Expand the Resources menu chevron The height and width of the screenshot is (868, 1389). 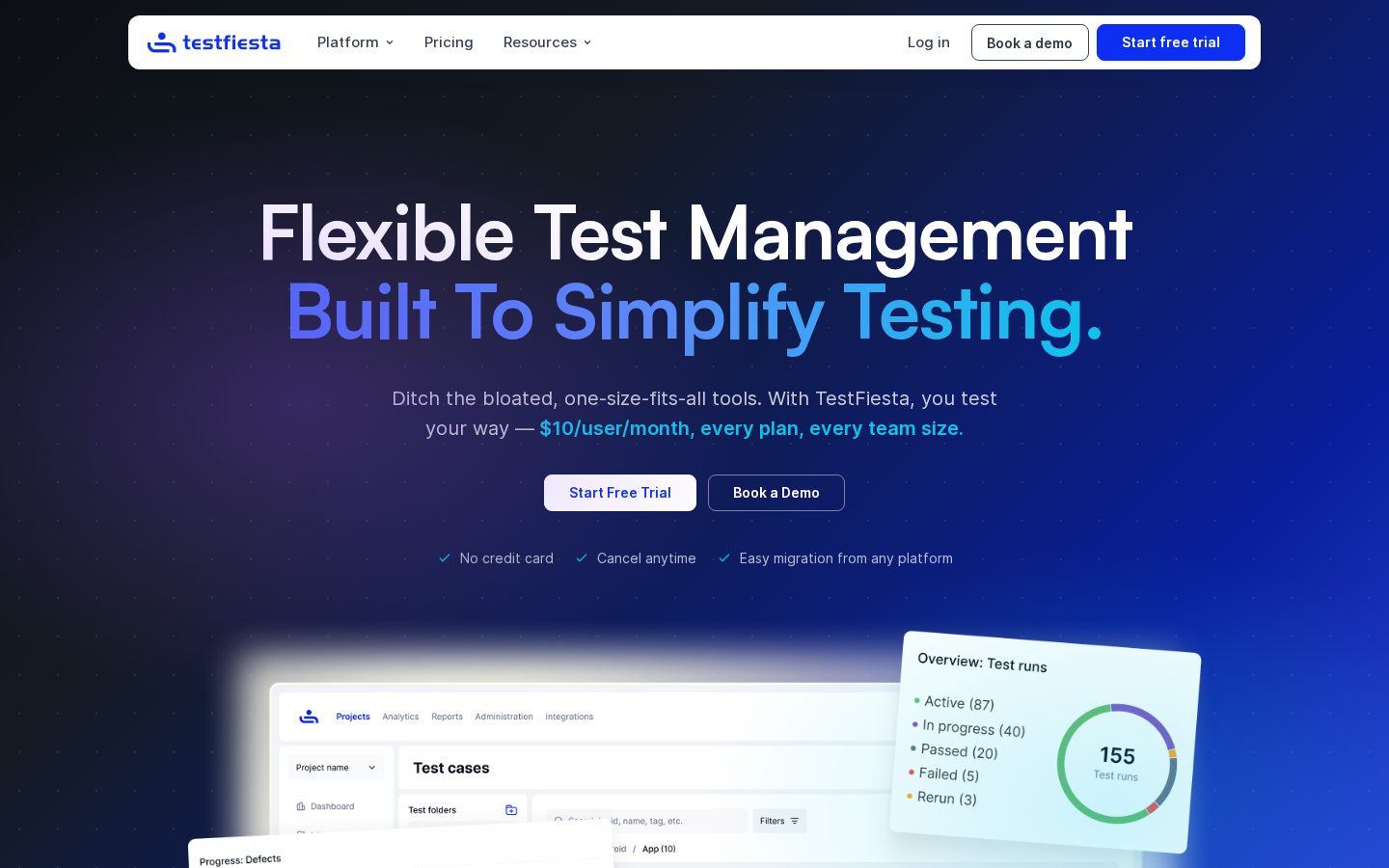(x=587, y=42)
